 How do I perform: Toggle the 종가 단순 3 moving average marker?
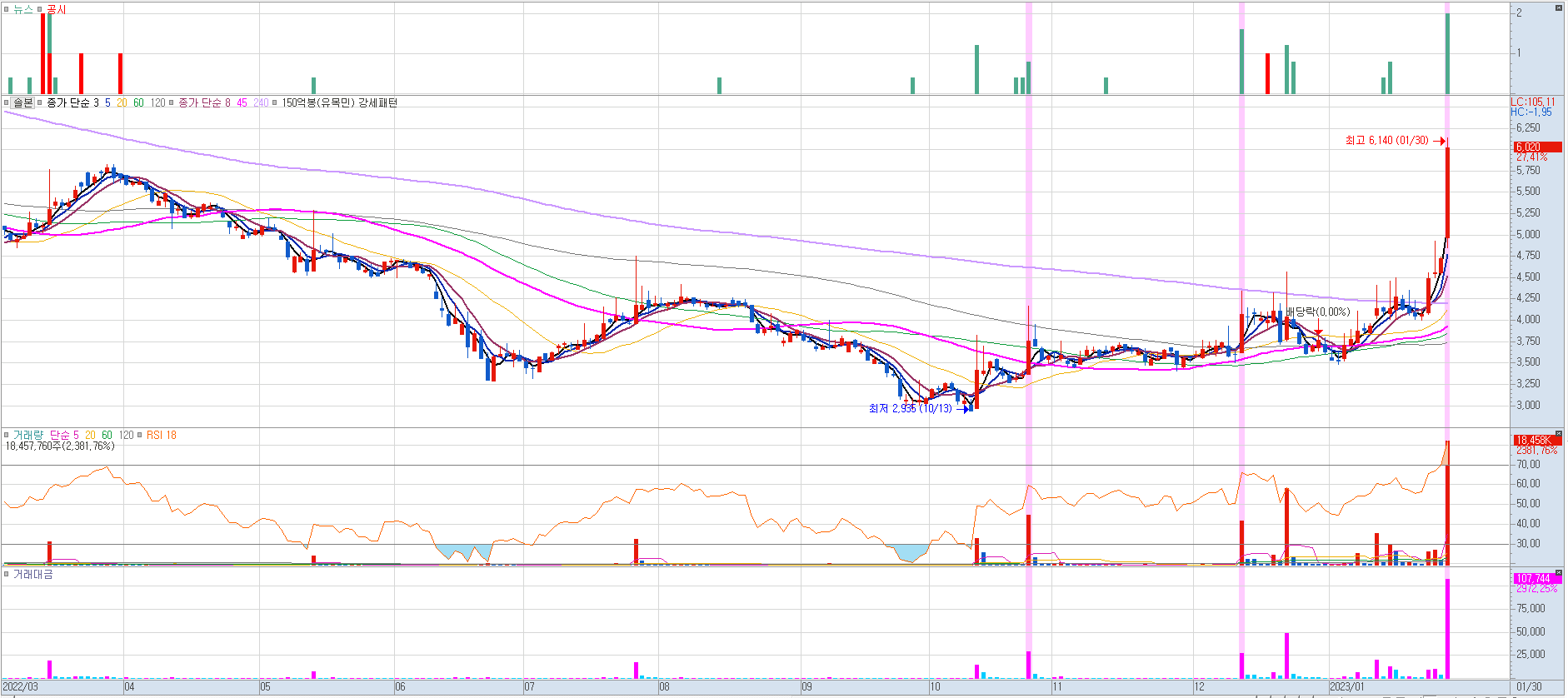(x=40, y=103)
